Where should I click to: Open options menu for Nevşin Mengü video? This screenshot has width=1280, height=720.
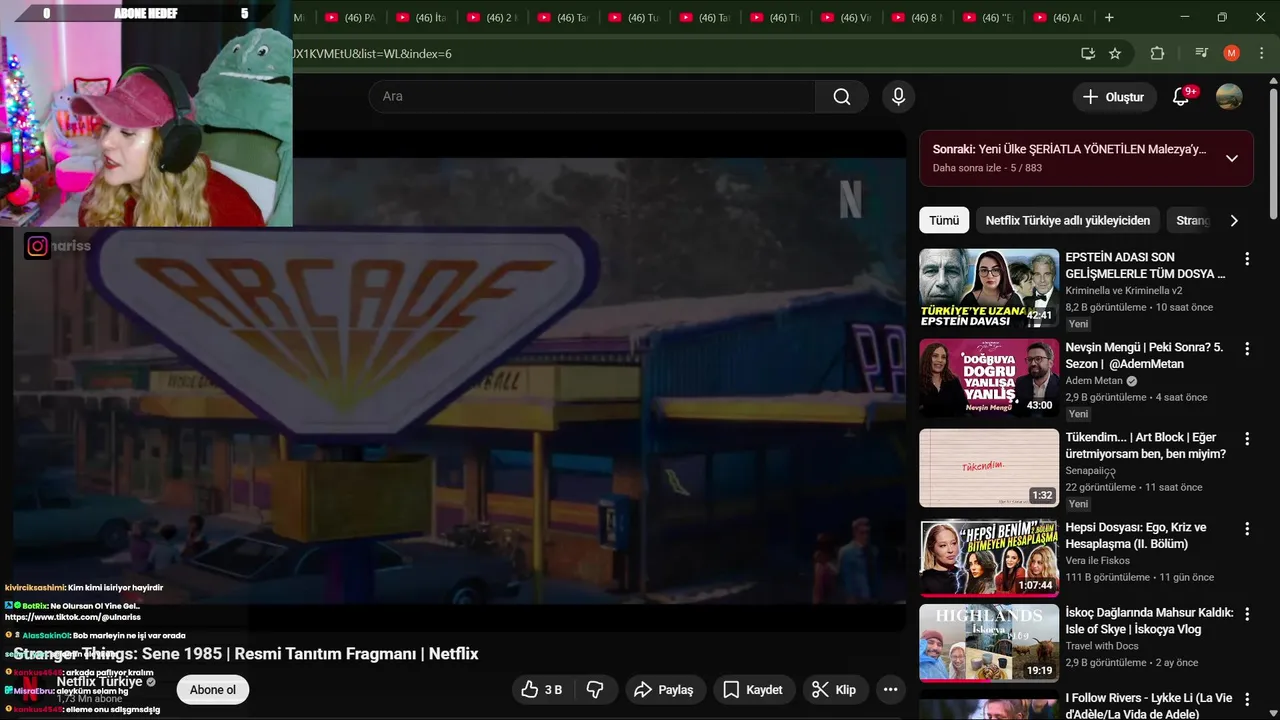(x=1247, y=349)
